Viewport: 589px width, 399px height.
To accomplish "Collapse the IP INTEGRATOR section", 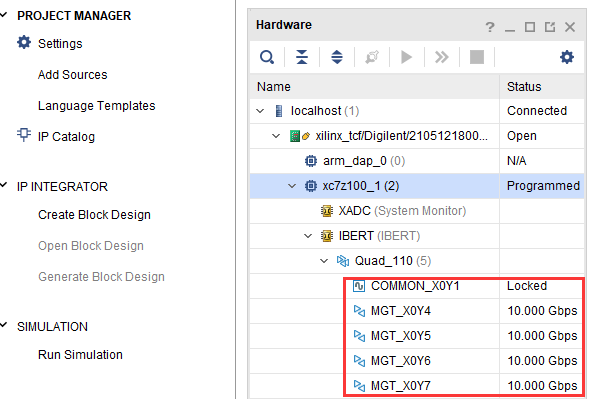I will click(x=4, y=185).
